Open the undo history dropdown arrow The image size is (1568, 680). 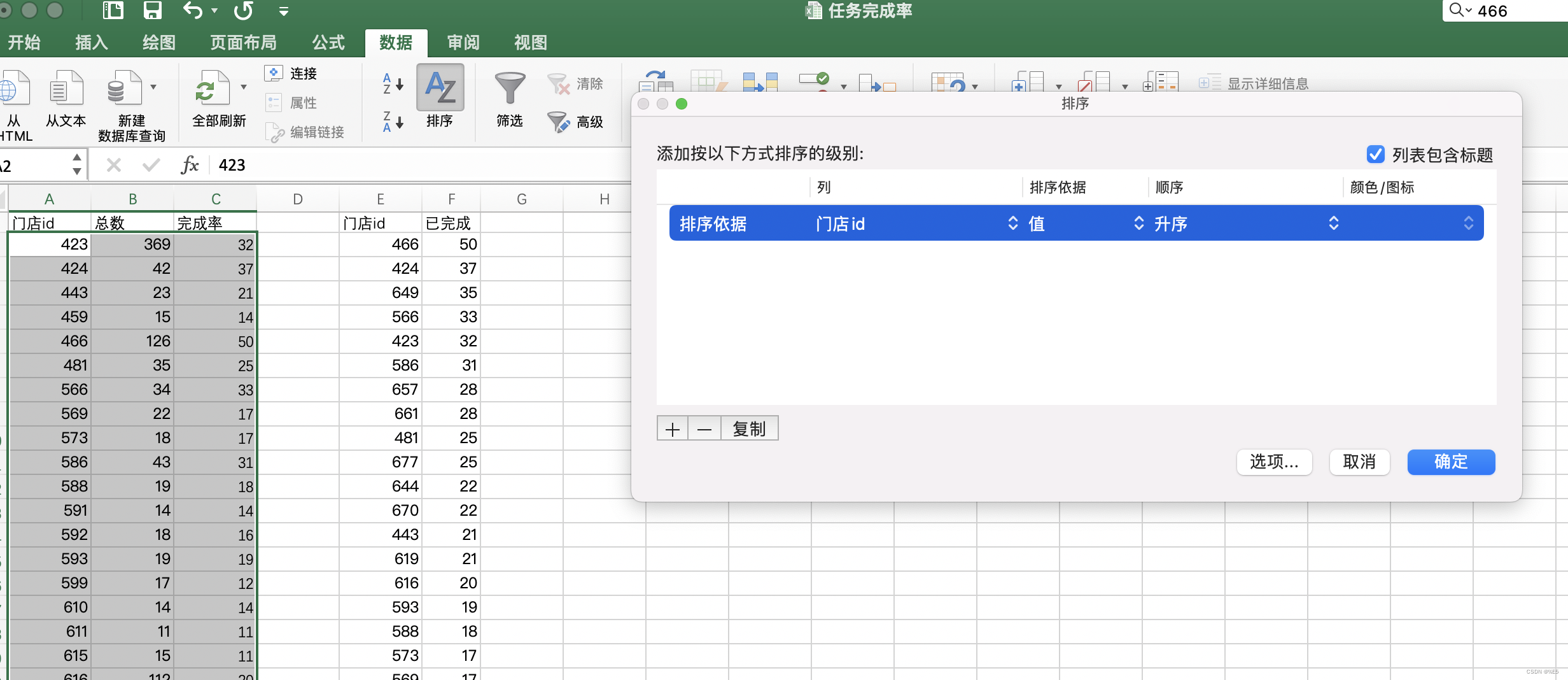(x=214, y=11)
